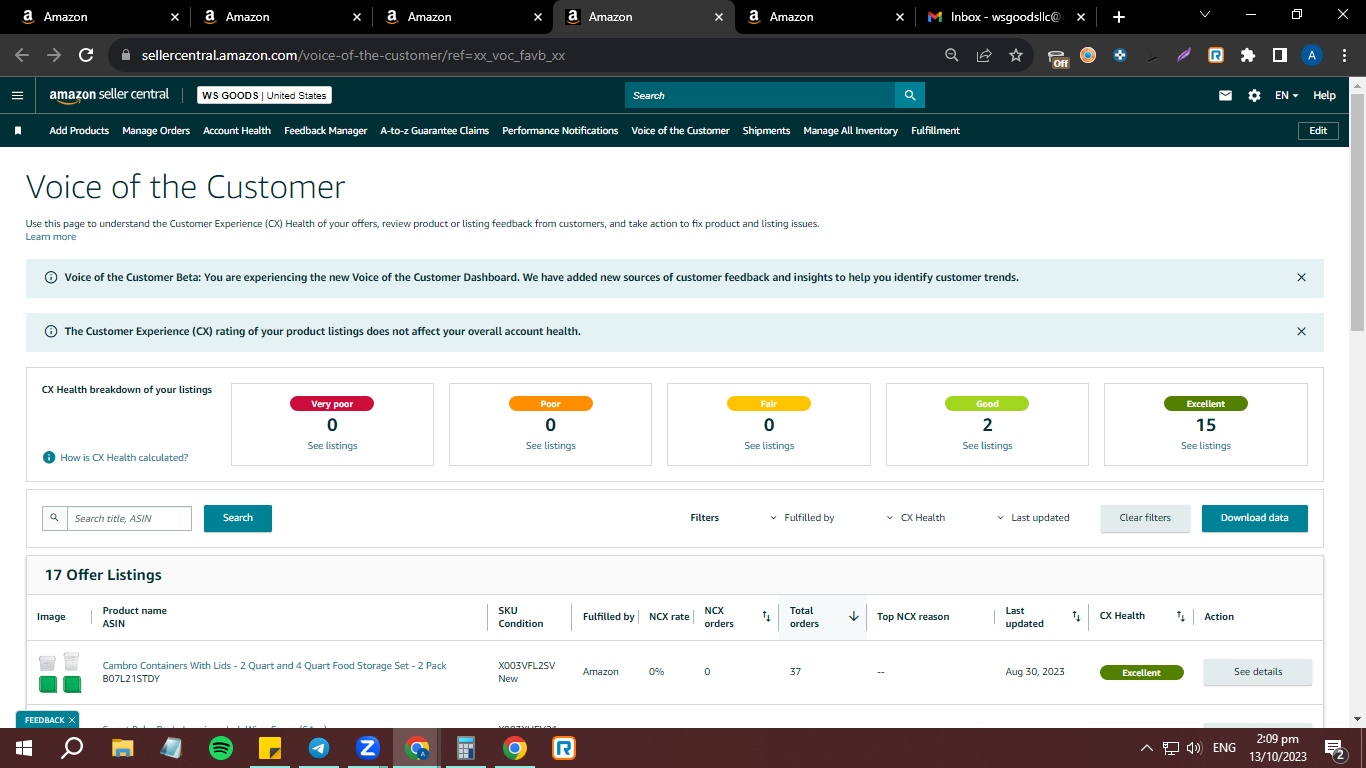
Task: Open Performance Notifications menu item
Action: pyautogui.click(x=560, y=130)
